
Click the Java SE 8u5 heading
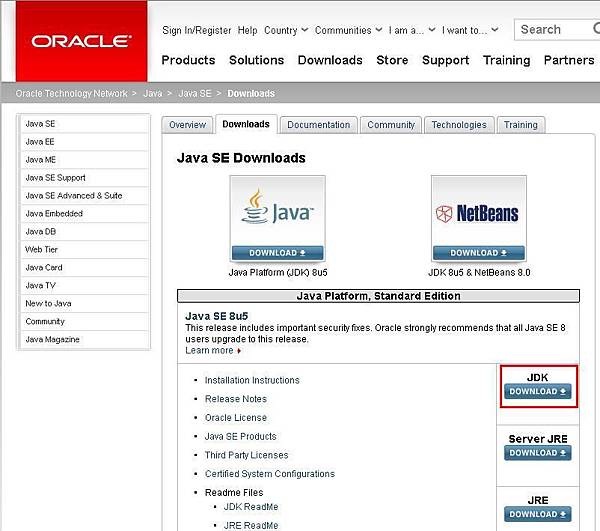pyautogui.click(x=217, y=316)
